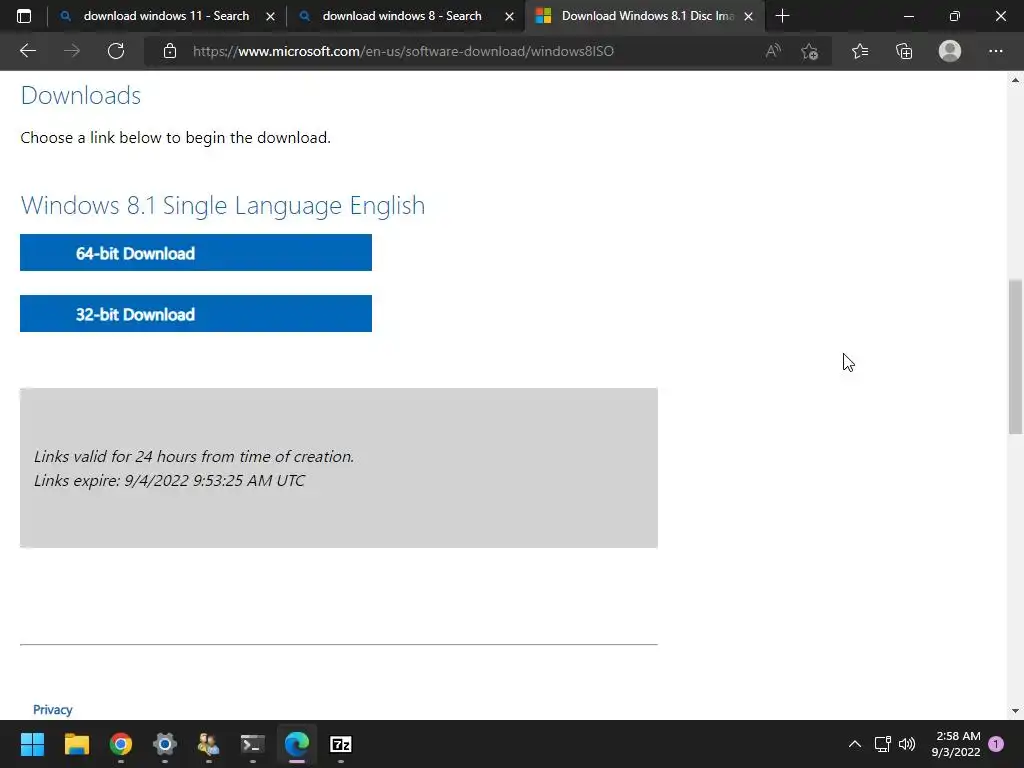Open network status tray icon
The image size is (1024, 768).
click(882, 744)
